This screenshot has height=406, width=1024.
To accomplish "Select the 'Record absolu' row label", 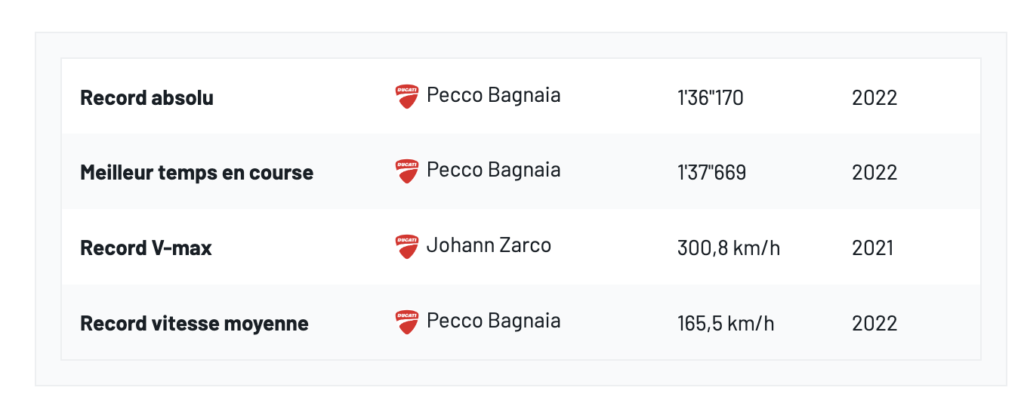I will click(x=147, y=98).
